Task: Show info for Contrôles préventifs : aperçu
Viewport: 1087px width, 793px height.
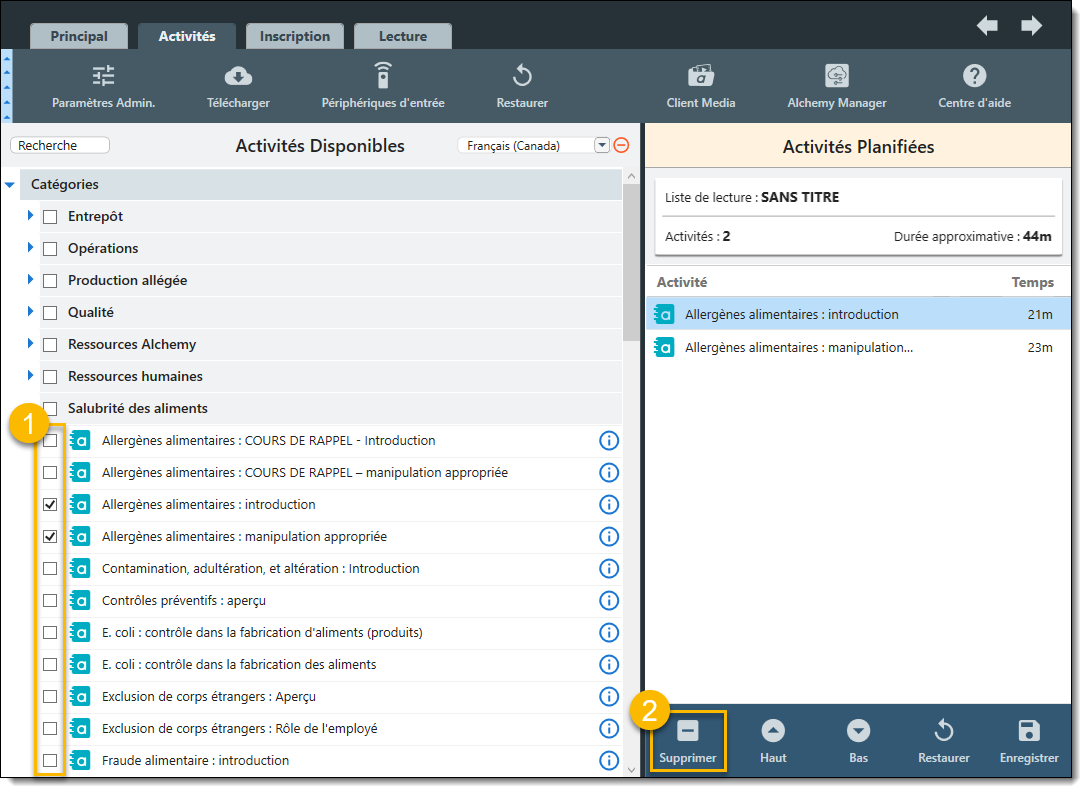Action: click(x=608, y=601)
